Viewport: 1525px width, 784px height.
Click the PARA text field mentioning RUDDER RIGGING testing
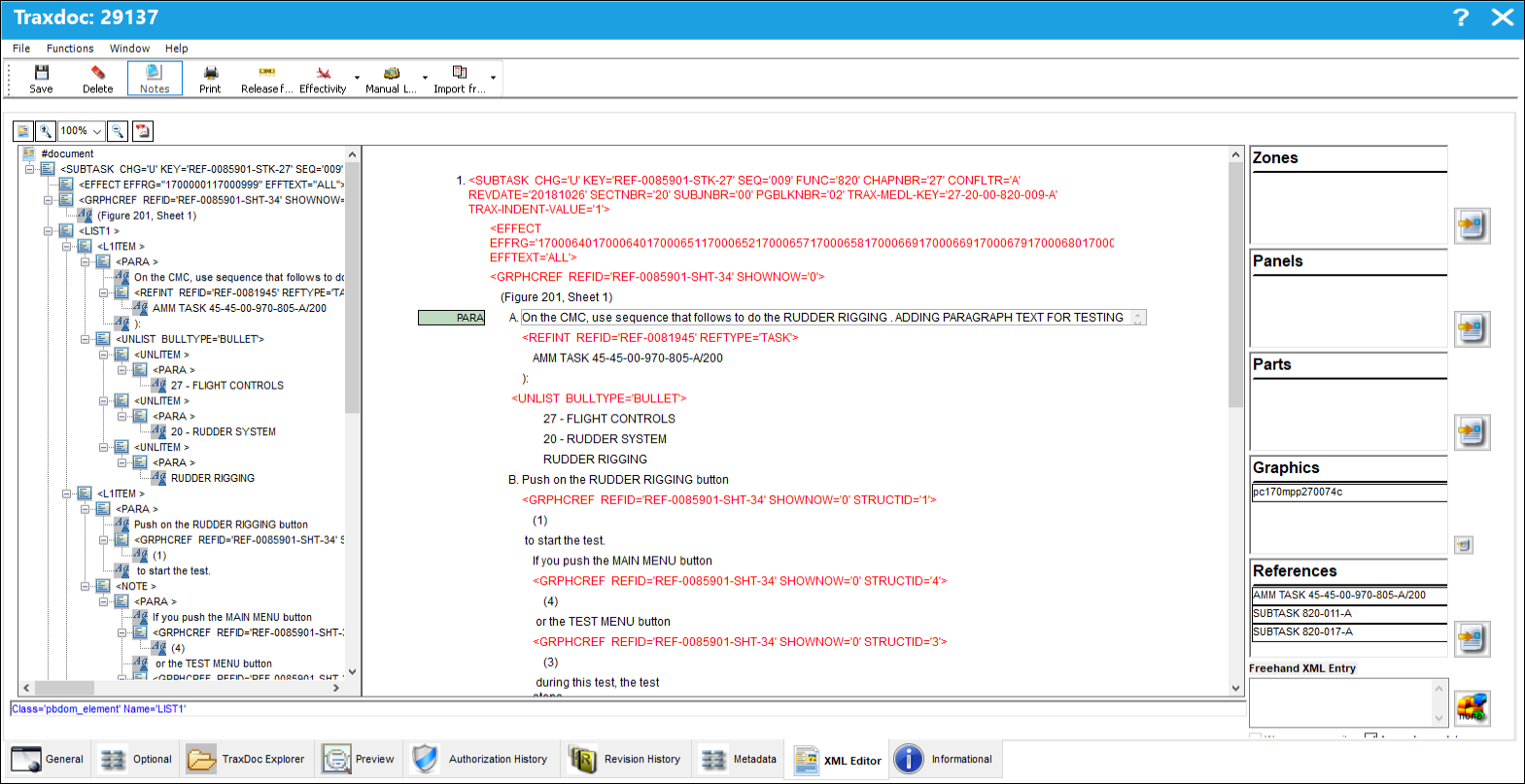point(833,318)
